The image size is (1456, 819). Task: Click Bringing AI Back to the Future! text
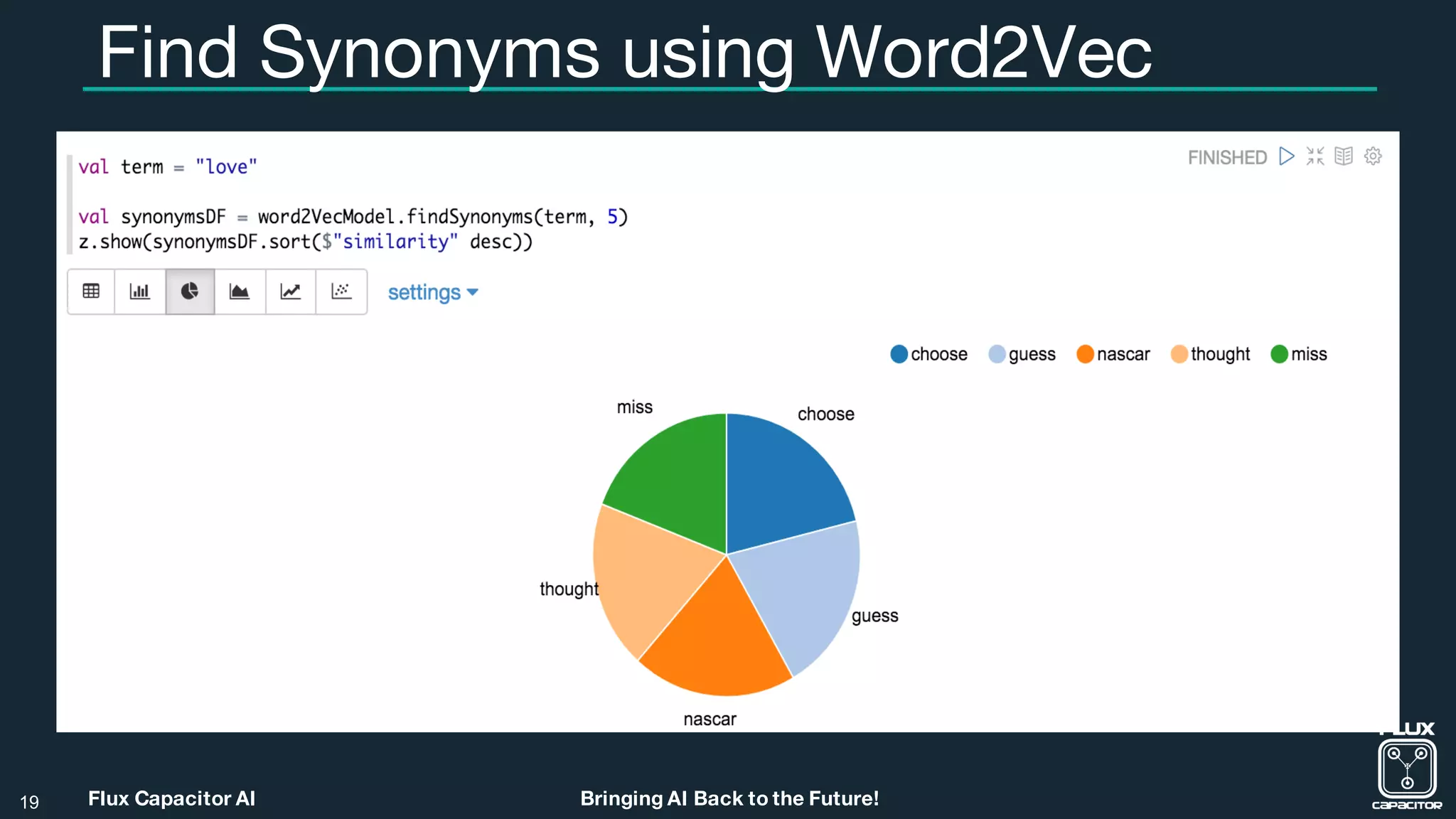click(x=729, y=798)
